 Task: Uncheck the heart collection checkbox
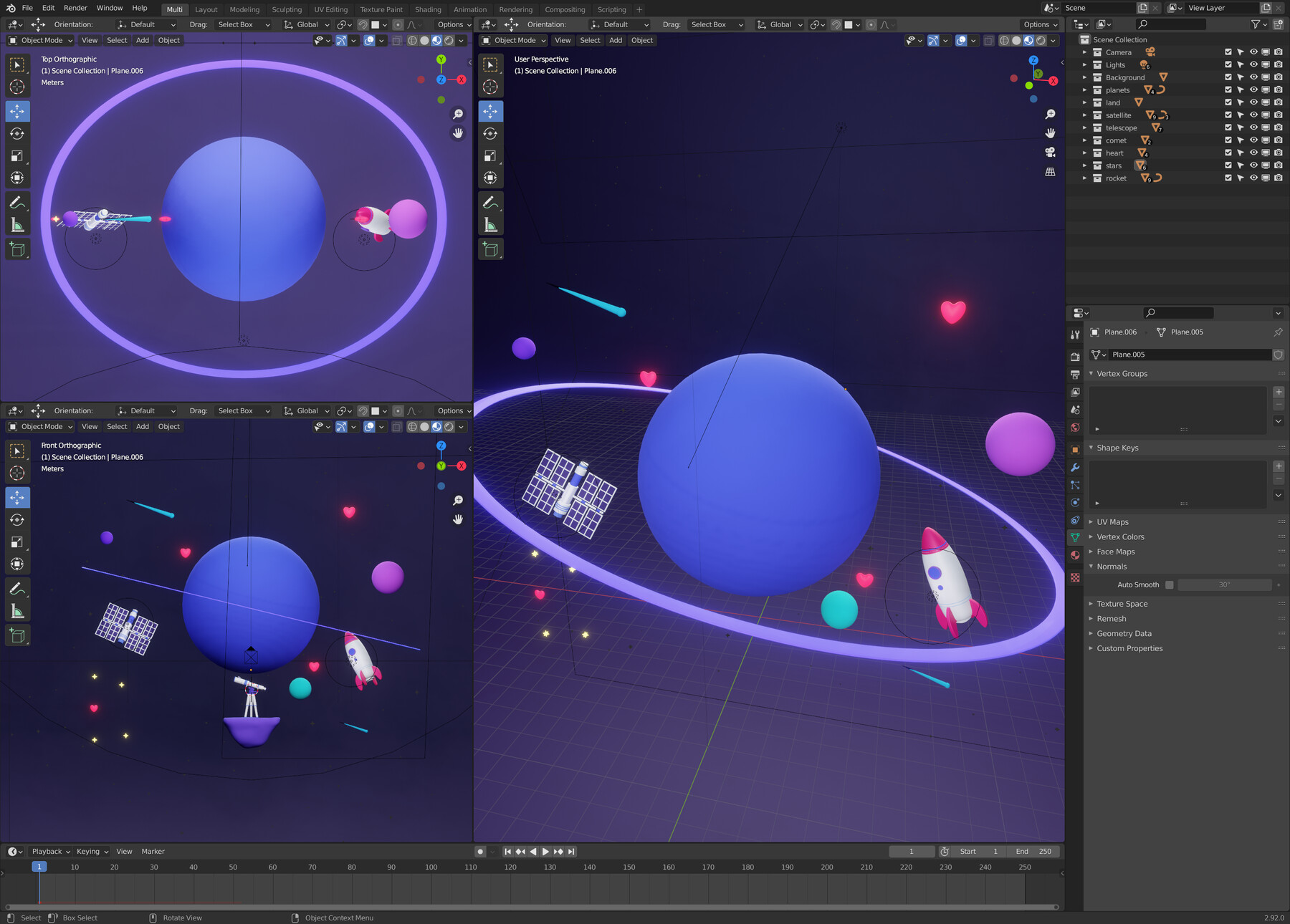pos(1228,153)
